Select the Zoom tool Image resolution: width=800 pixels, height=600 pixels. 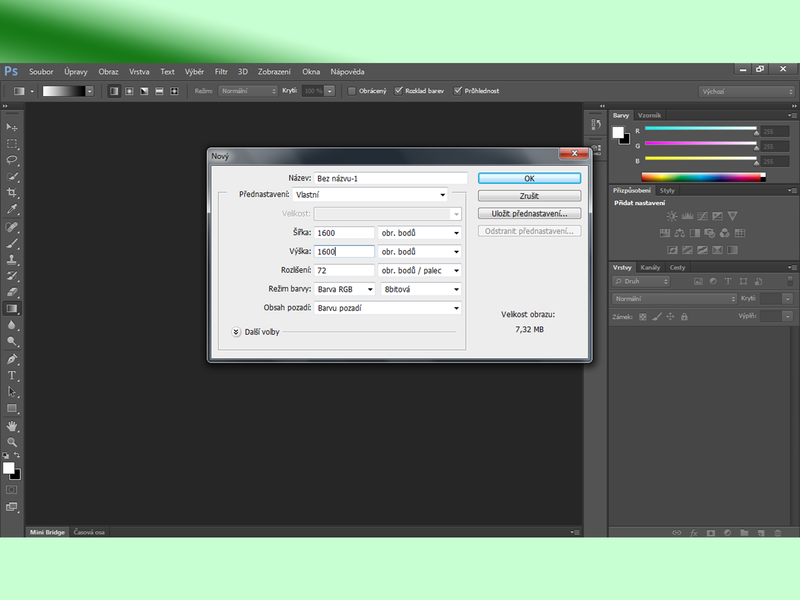[x=12, y=441]
